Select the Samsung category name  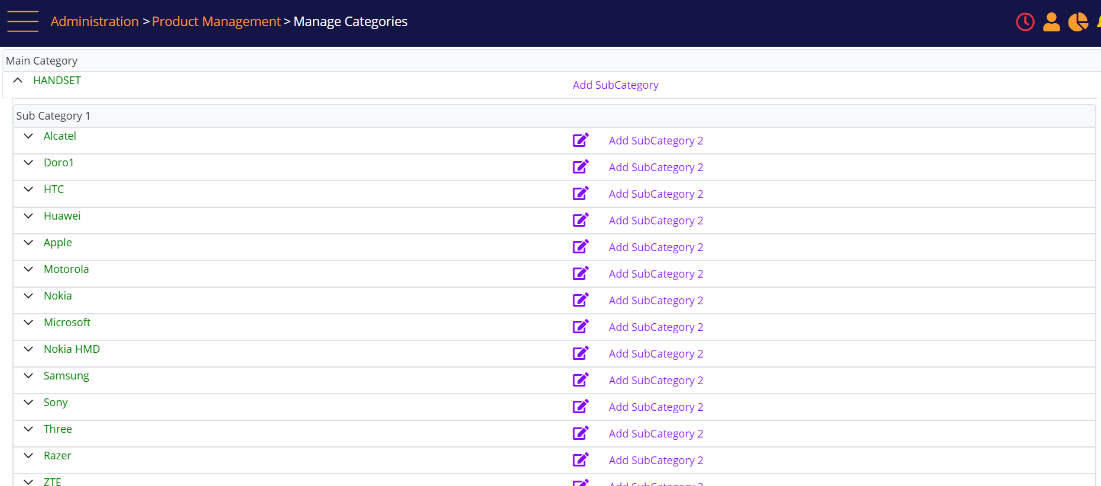coord(66,376)
